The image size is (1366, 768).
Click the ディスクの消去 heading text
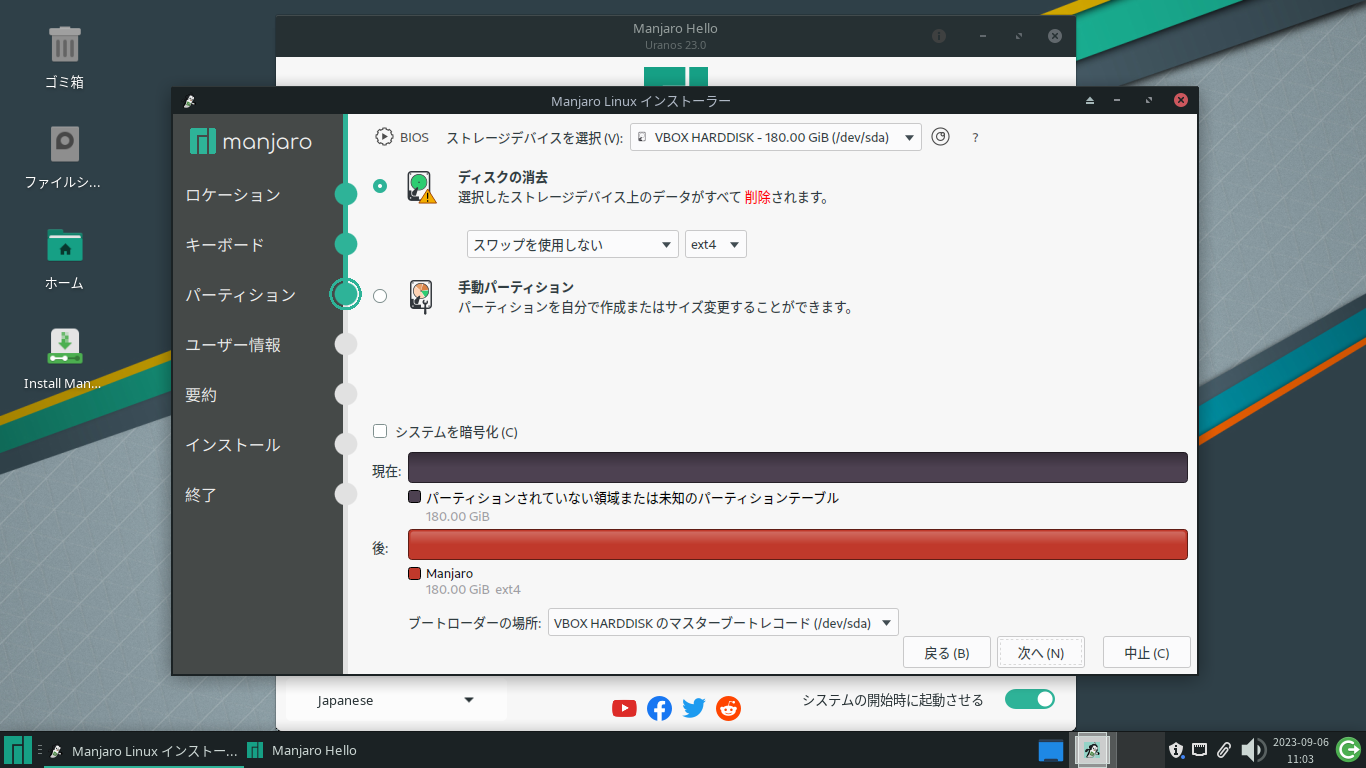502,177
